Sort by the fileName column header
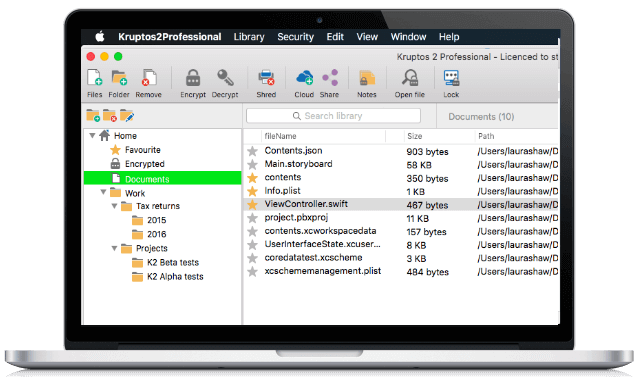The width and height of the screenshot is (640, 377). [x=280, y=136]
